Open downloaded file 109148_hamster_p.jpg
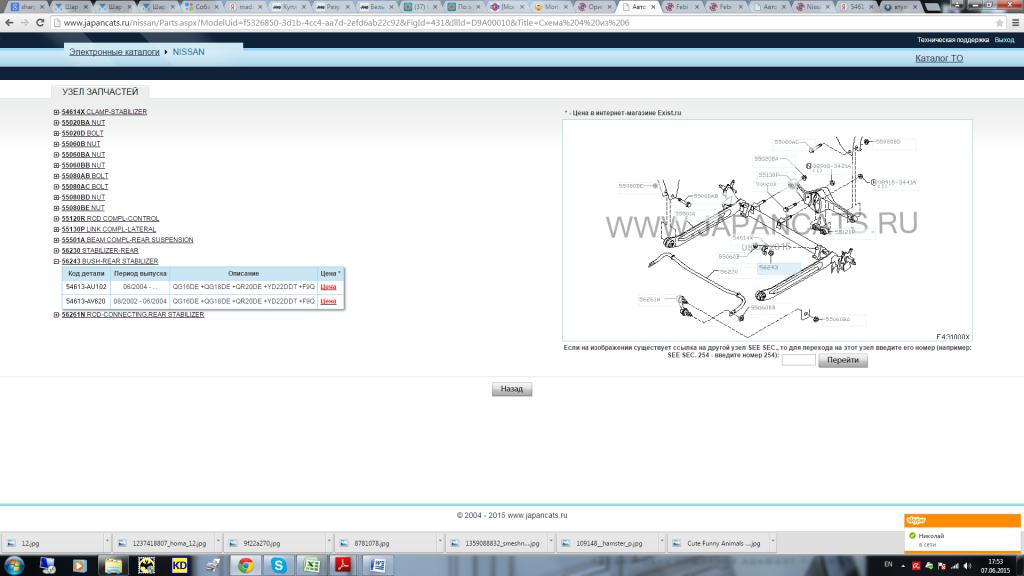Screen dimensions: 1024x576 (x=609, y=543)
